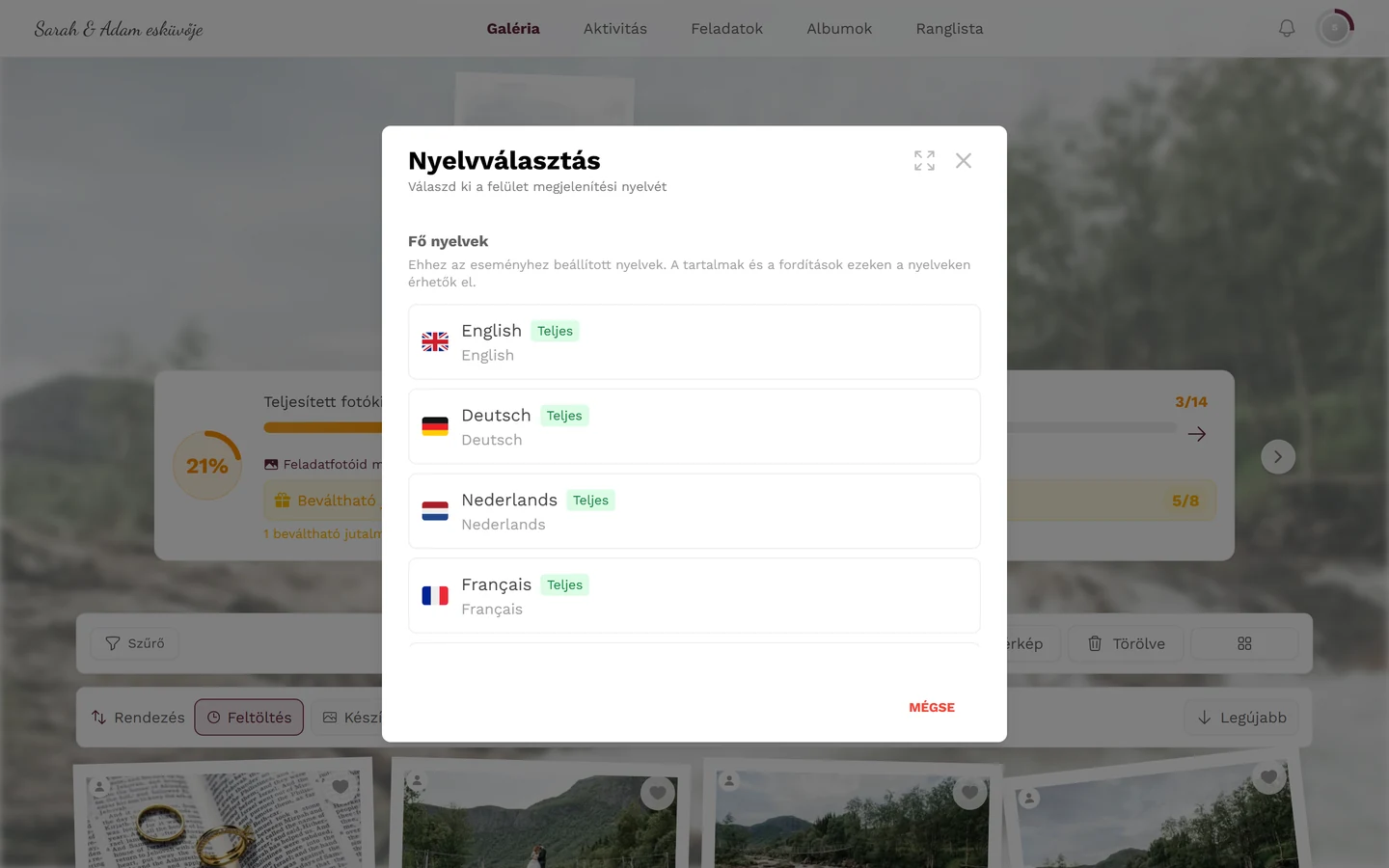The width and height of the screenshot is (1389, 868).
Task: Open the notifications bell
Action: point(1287,29)
